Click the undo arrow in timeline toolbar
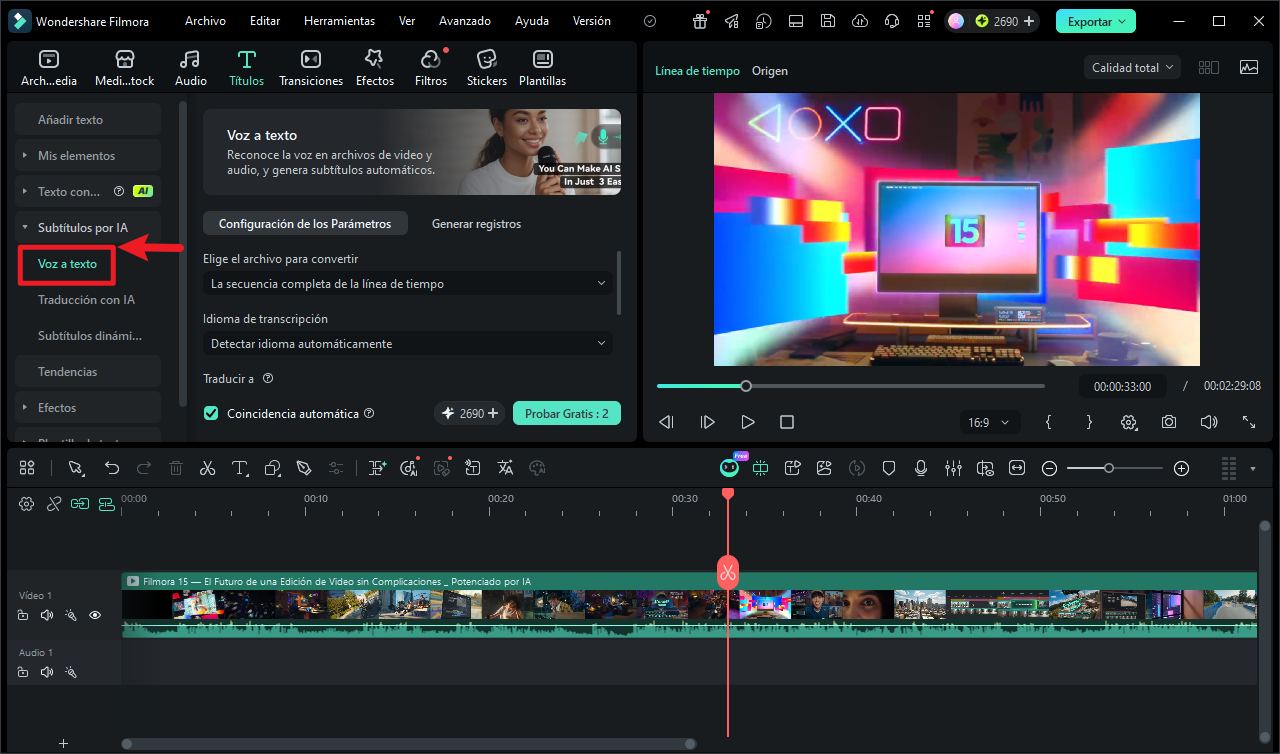Image resolution: width=1280 pixels, height=754 pixels. coord(112,468)
